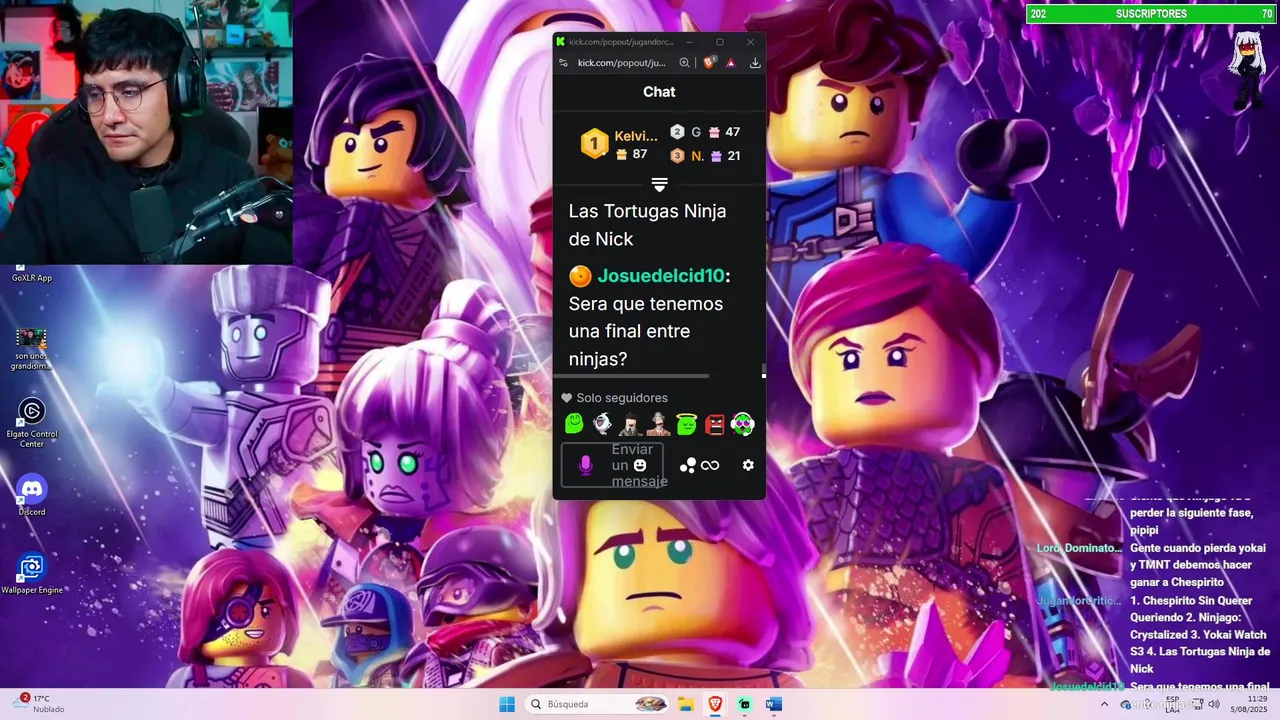Click the silver rank 2 leaderboard badge
Viewport: 1280px width, 720px height.
pos(677,132)
